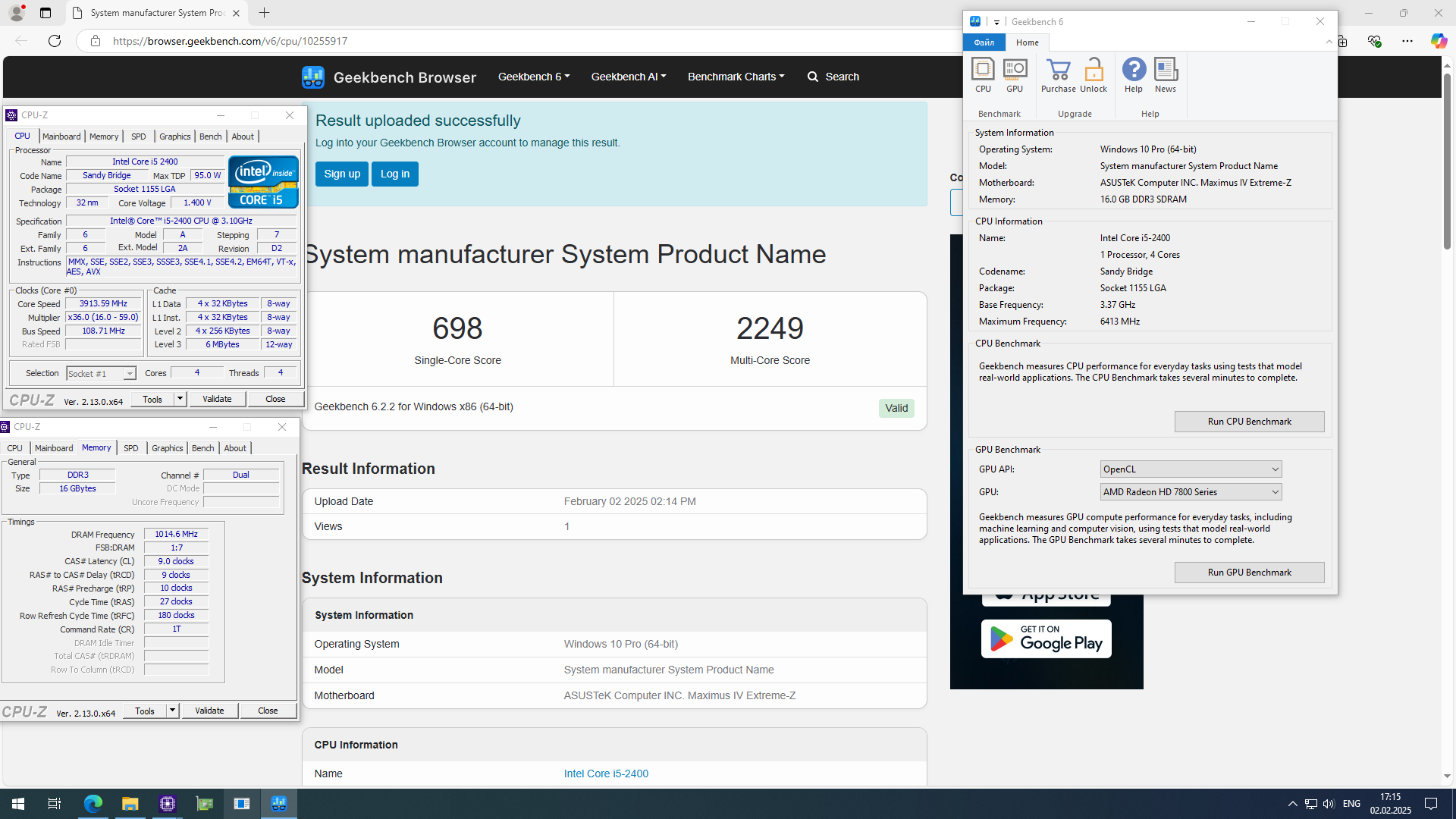Viewport: 1456px width, 819px height.
Task: Open the Help question mark icon
Action: pyautogui.click(x=1134, y=75)
